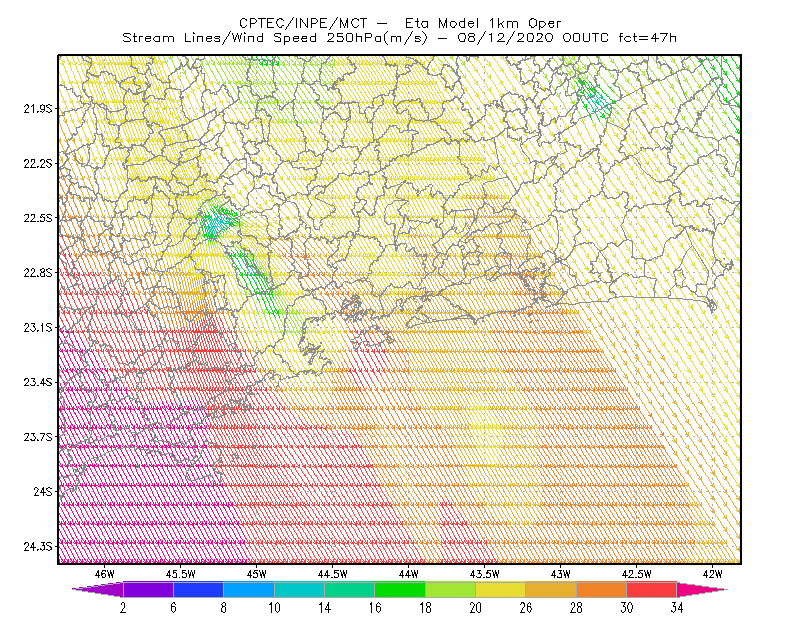Click the yellow 20–26 colorbar segment
This screenshot has width=800, height=618.
coord(501,589)
